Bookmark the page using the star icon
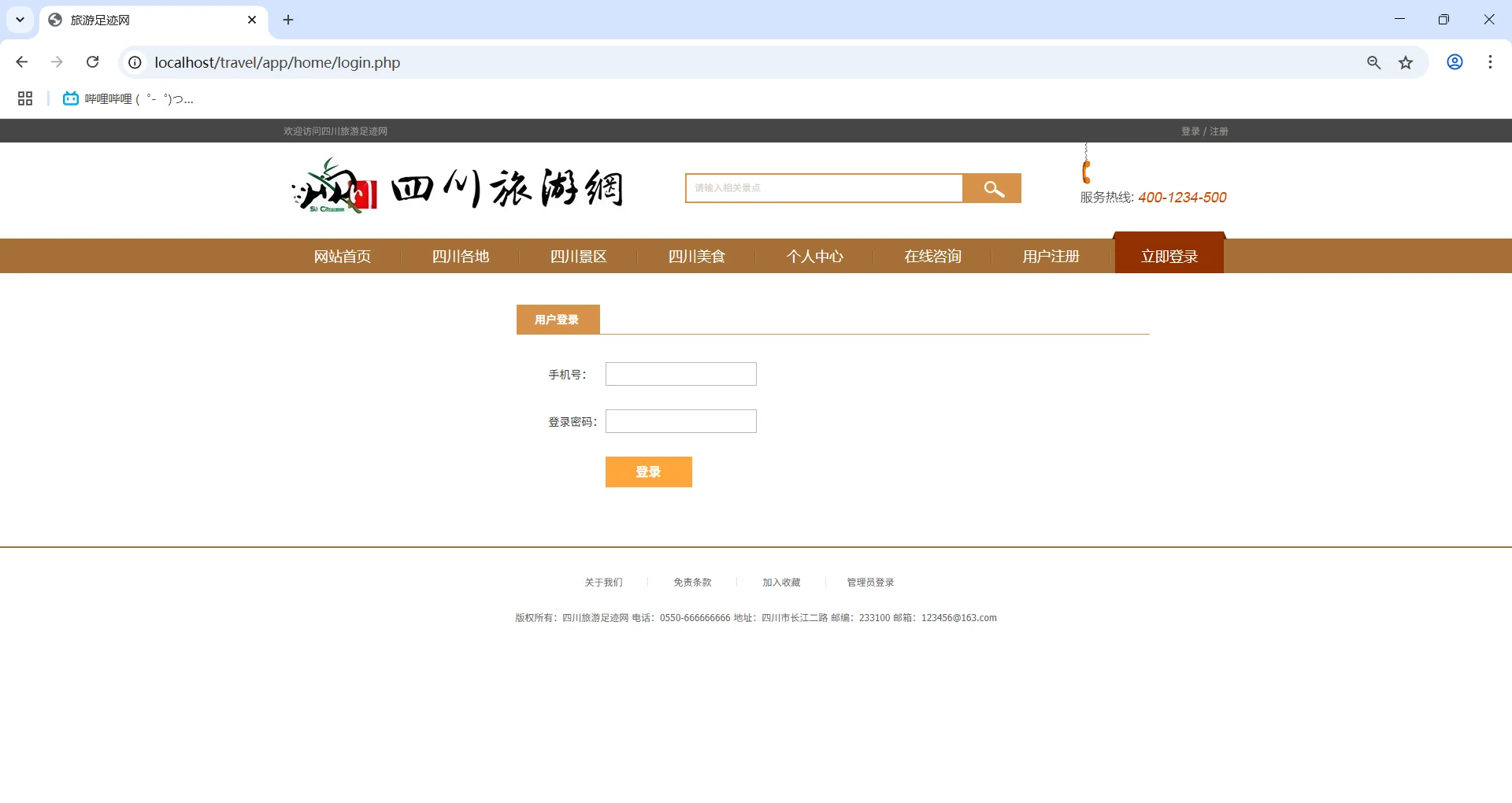The image size is (1512, 803). coord(1406,62)
